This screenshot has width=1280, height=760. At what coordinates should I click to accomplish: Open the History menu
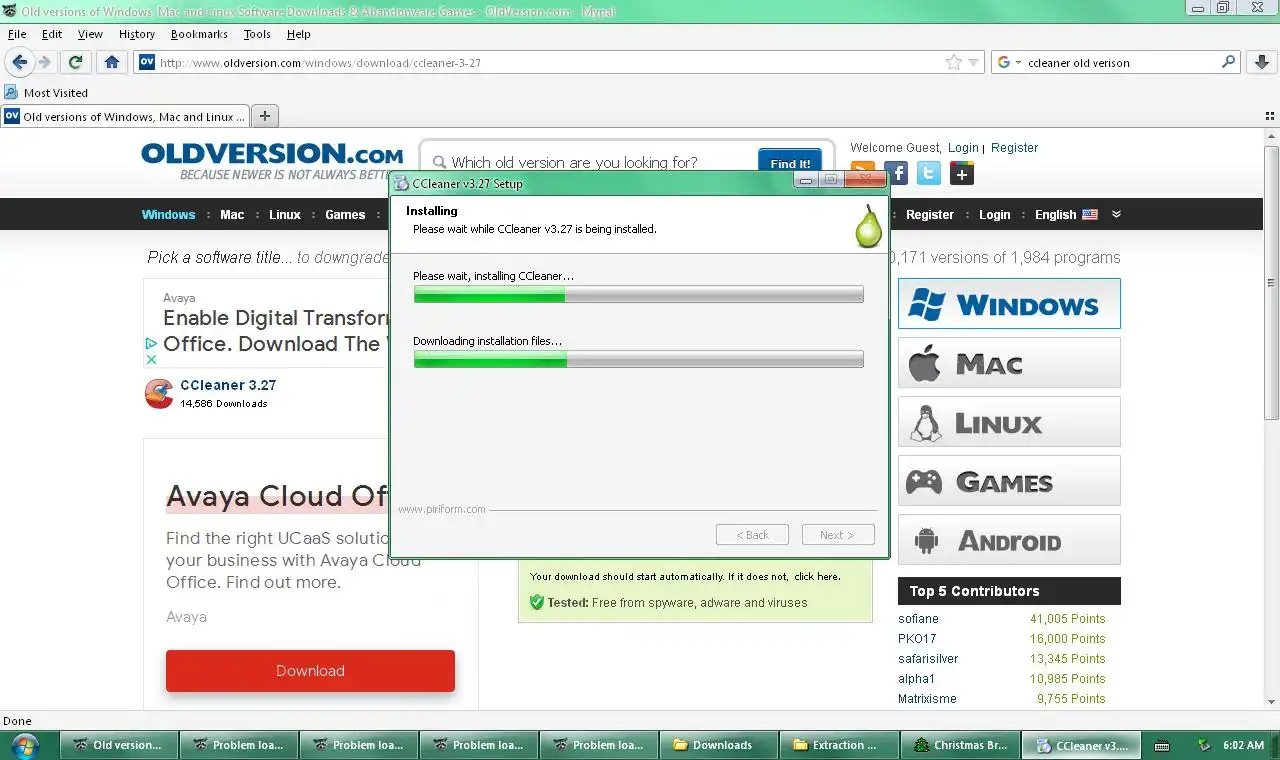[137, 34]
